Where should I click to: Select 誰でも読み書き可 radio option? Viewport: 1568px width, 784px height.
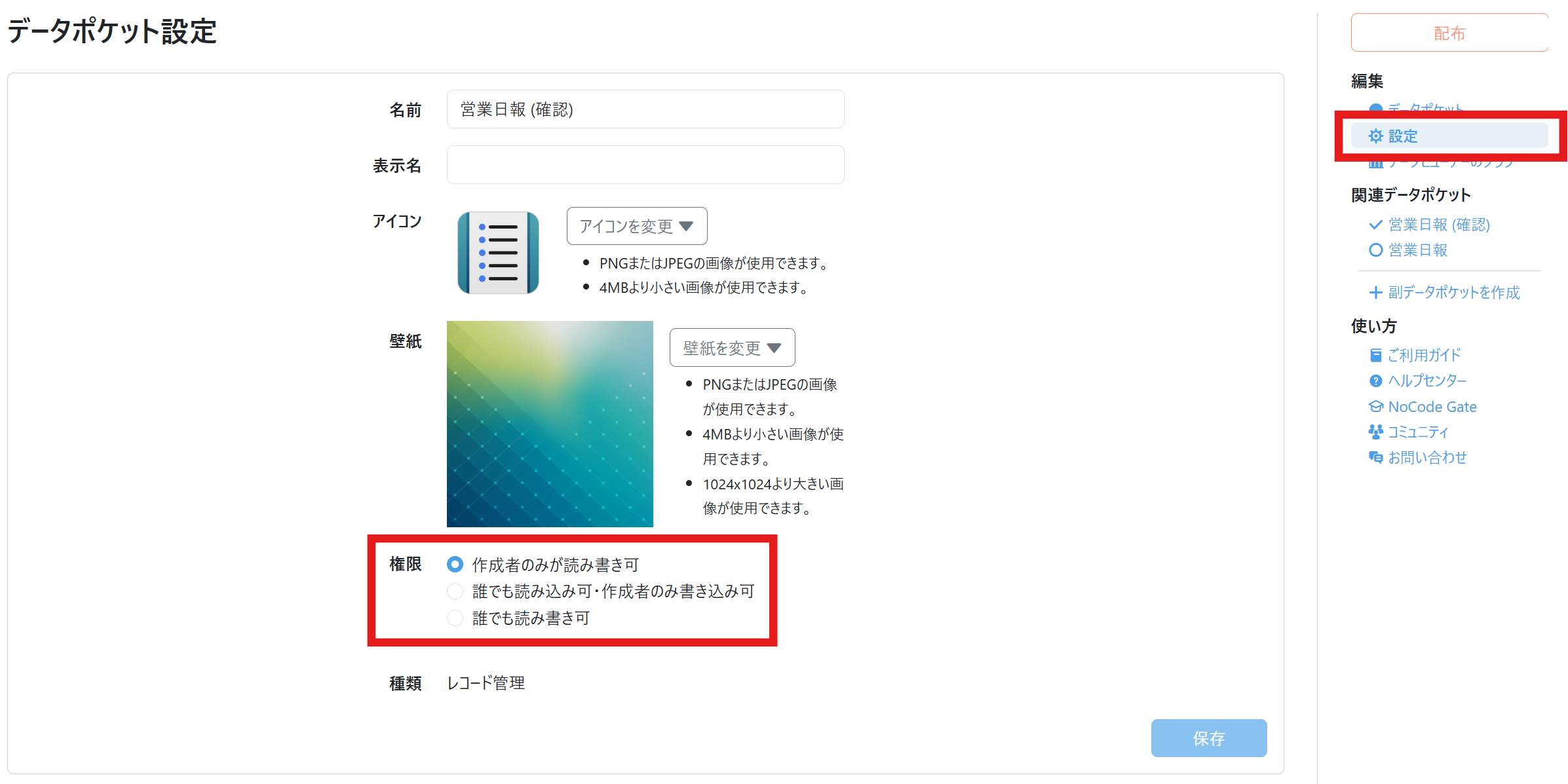(x=455, y=618)
